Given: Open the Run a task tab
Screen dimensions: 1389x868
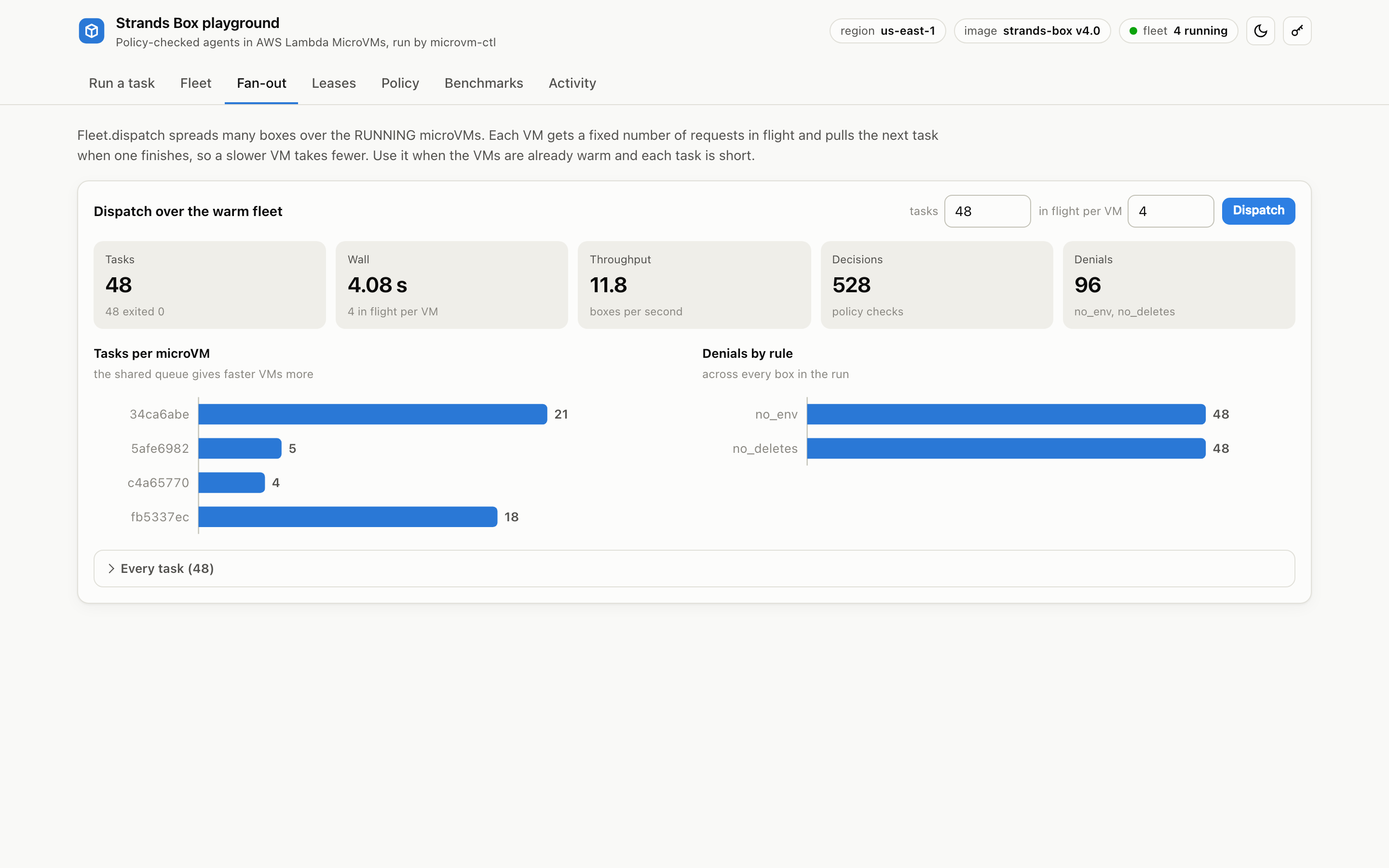Looking at the screenshot, I should tap(122, 83).
